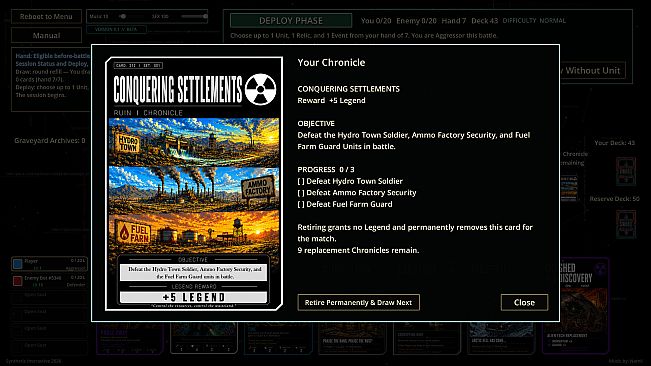The width and height of the screenshot is (651, 366).
Task: Click the Hydro Town artwork panel
Action: click(194, 142)
